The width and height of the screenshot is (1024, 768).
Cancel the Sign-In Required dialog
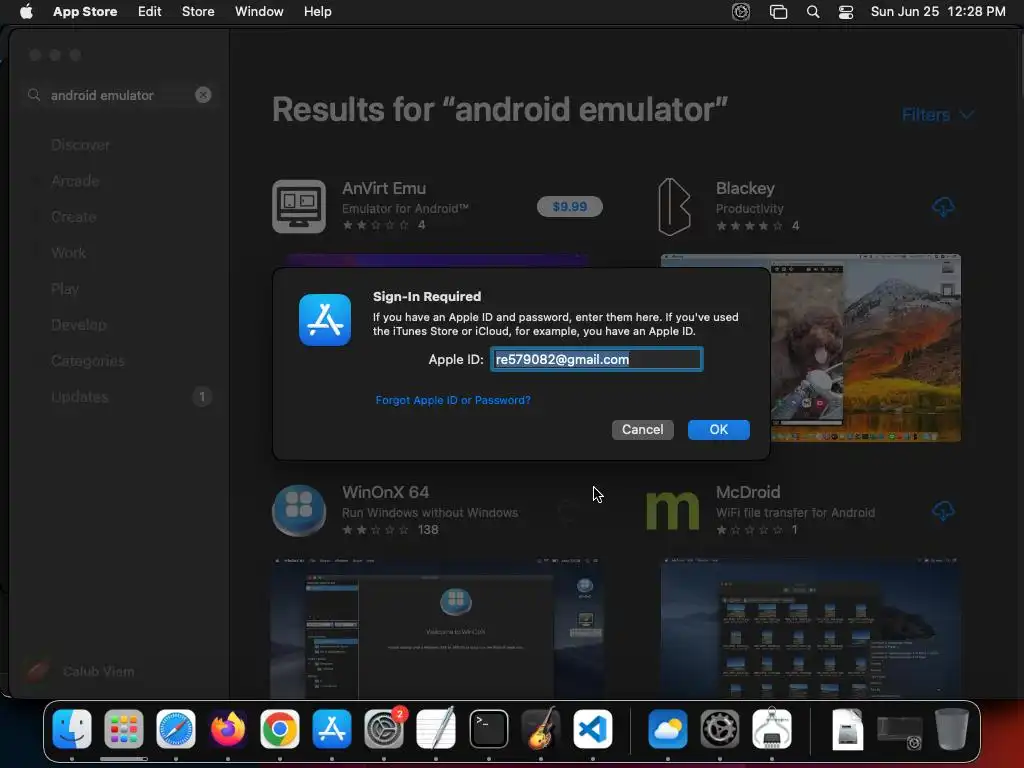click(642, 429)
